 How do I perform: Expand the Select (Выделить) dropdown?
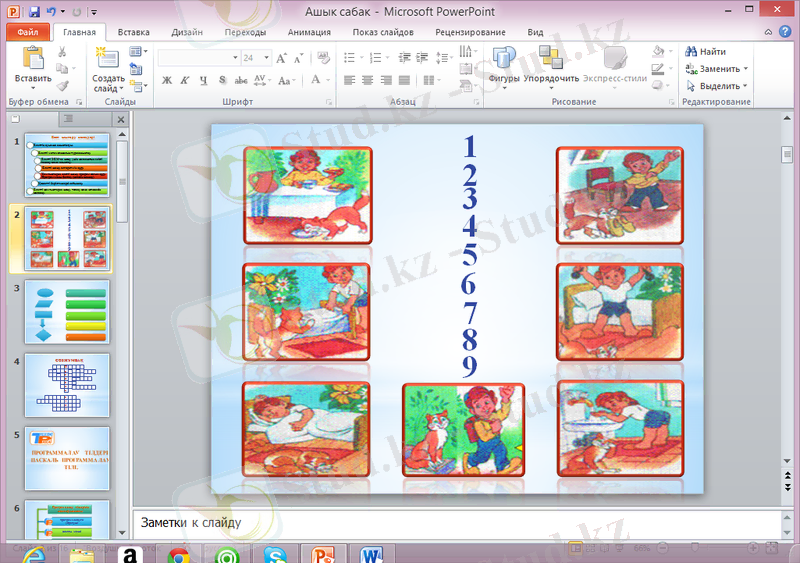click(x=745, y=86)
